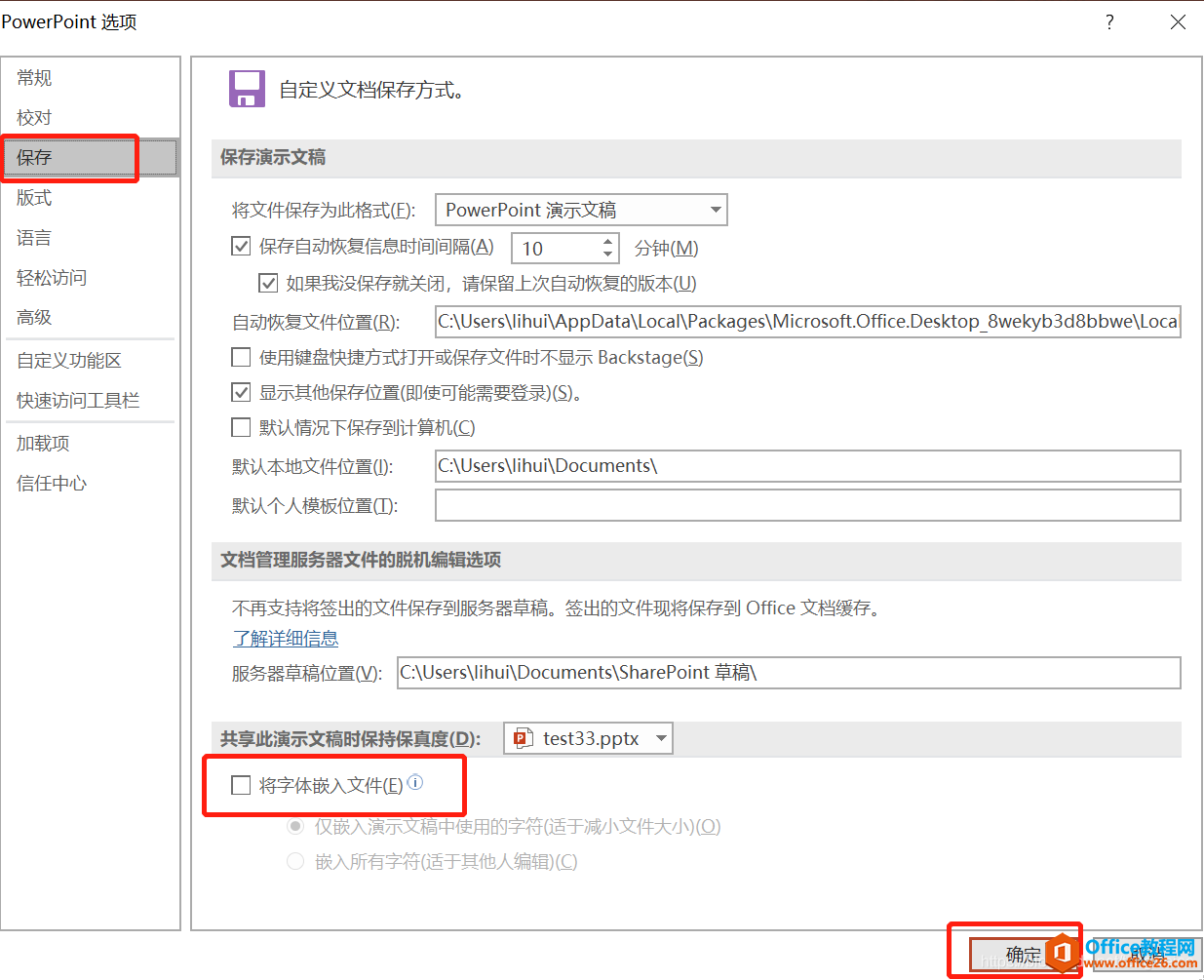
Task: Click the floppy disk save icon
Action: [x=247, y=88]
